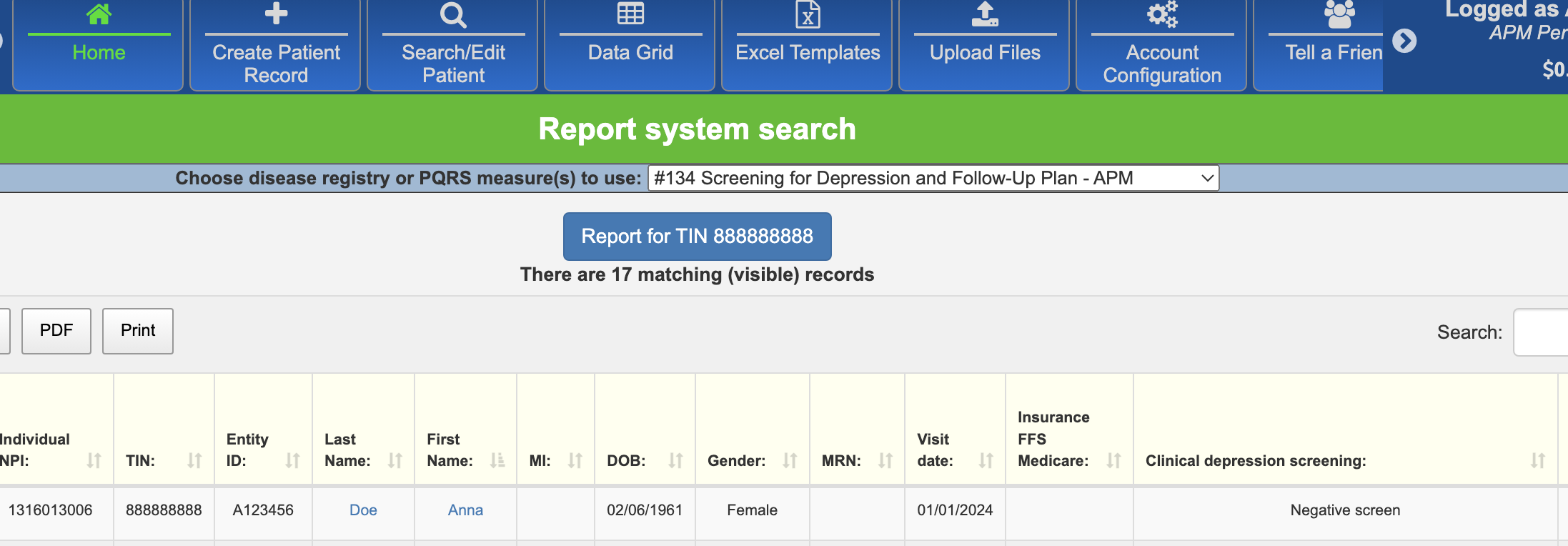Open Account Configuration gears icon
The height and width of the screenshot is (546, 1568).
pos(1162,14)
